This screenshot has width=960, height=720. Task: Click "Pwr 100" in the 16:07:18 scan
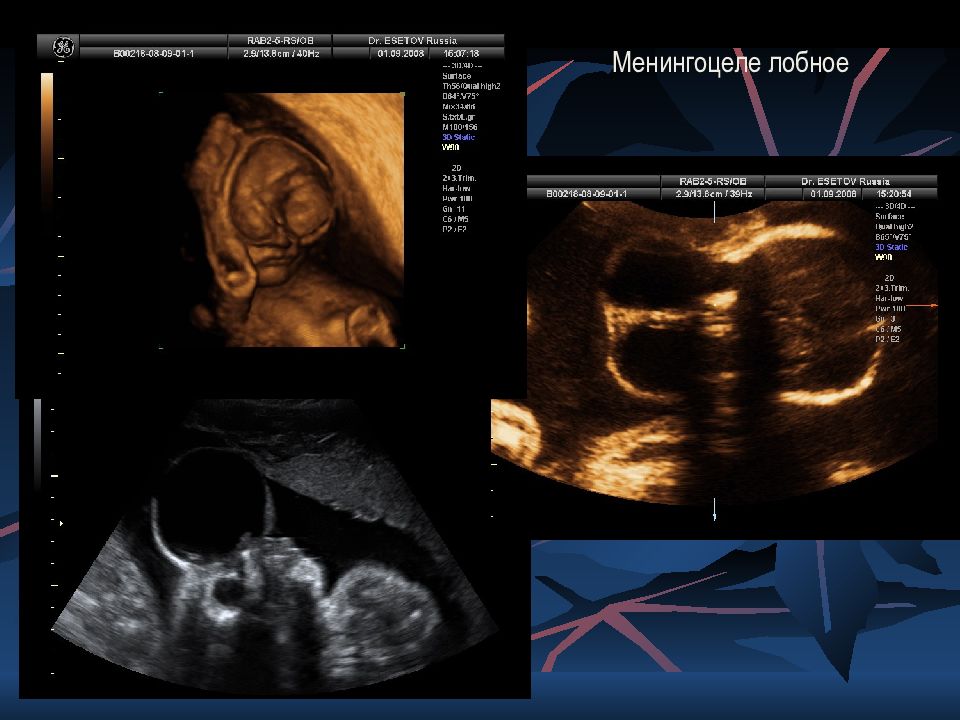coord(457,198)
